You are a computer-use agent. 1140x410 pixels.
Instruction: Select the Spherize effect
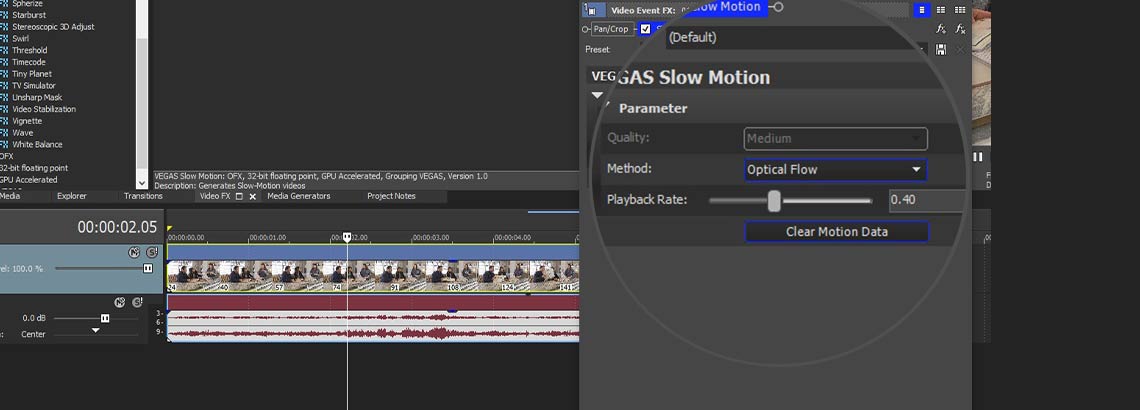[x=27, y=4]
